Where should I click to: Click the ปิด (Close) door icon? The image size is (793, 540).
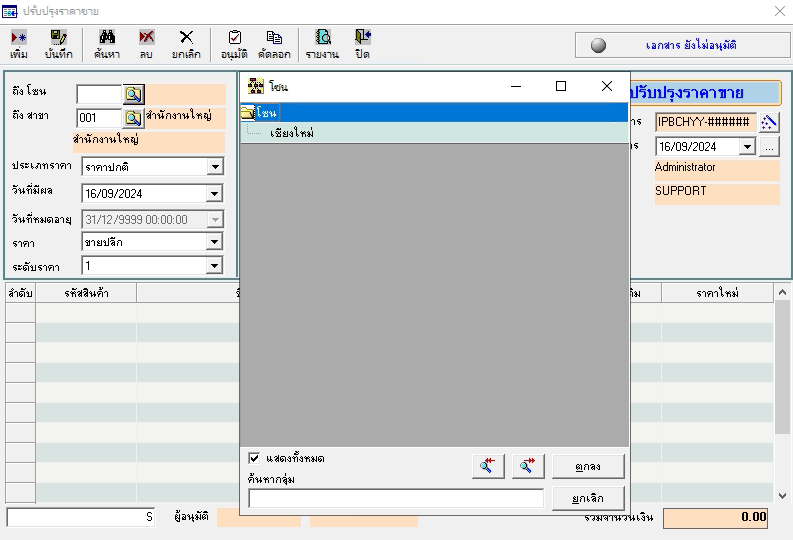coord(362,44)
